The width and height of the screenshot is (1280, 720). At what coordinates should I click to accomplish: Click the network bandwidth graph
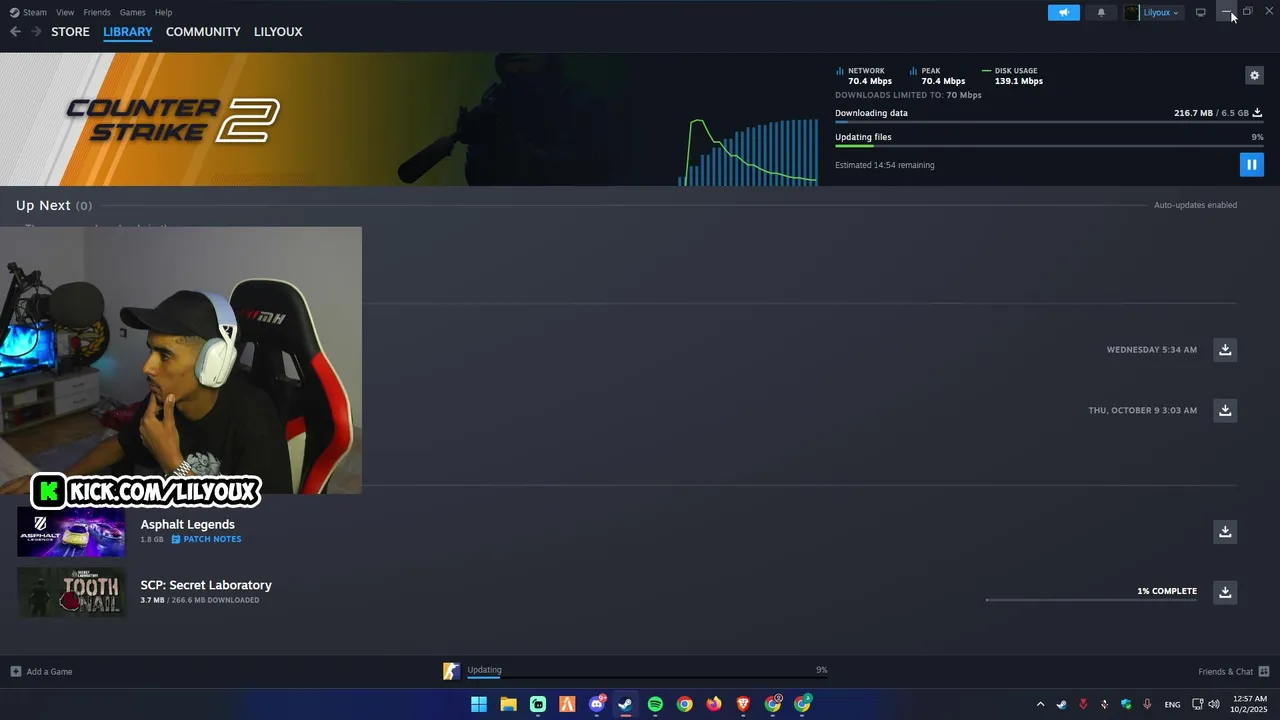(x=748, y=151)
